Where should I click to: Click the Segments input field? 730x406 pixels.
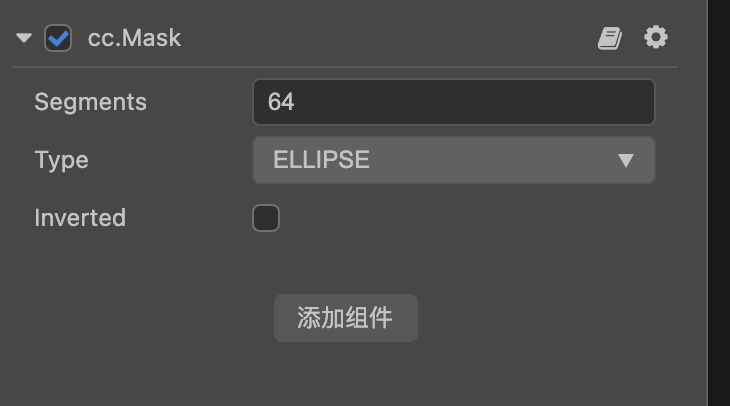coord(453,102)
